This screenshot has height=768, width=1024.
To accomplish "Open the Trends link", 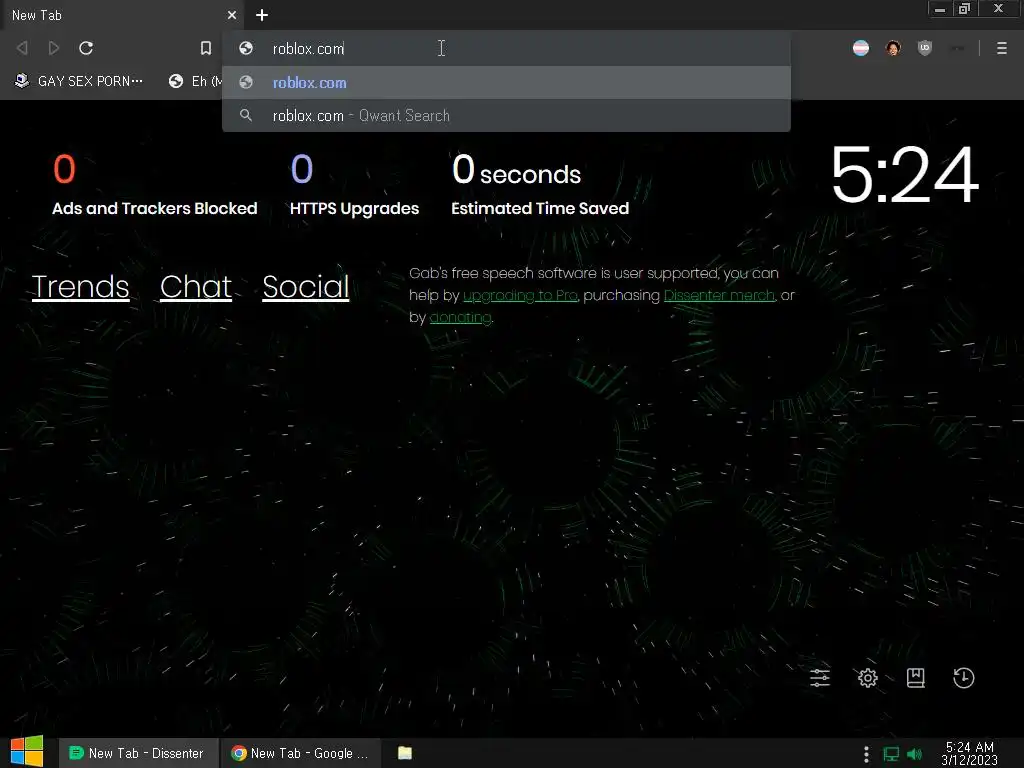I will (80, 287).
